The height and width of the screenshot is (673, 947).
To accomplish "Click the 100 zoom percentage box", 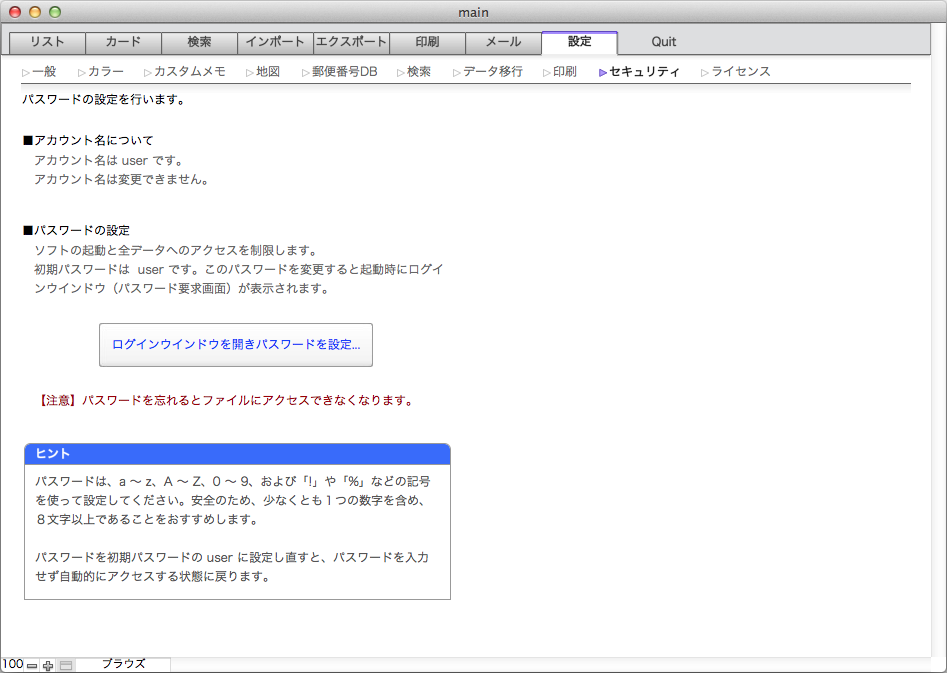I will 13,664.
